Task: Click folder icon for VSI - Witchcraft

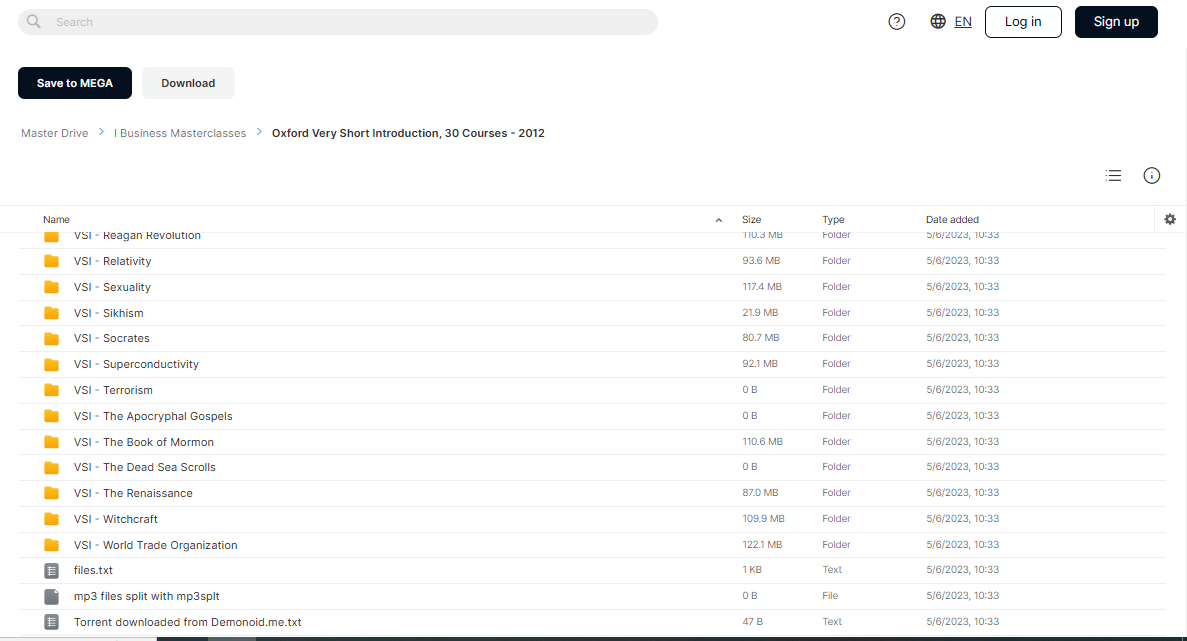Action: [51, 518]
